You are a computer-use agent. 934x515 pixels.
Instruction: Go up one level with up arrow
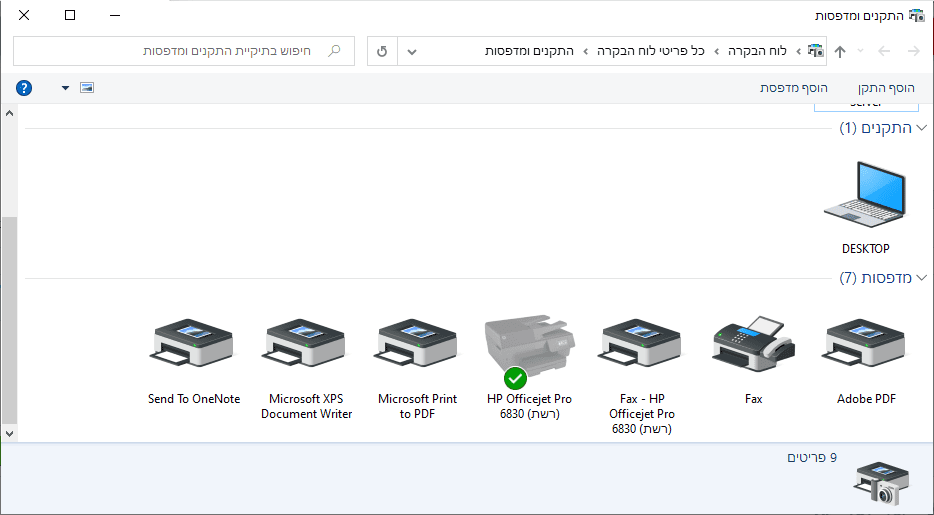coord(840,51)
